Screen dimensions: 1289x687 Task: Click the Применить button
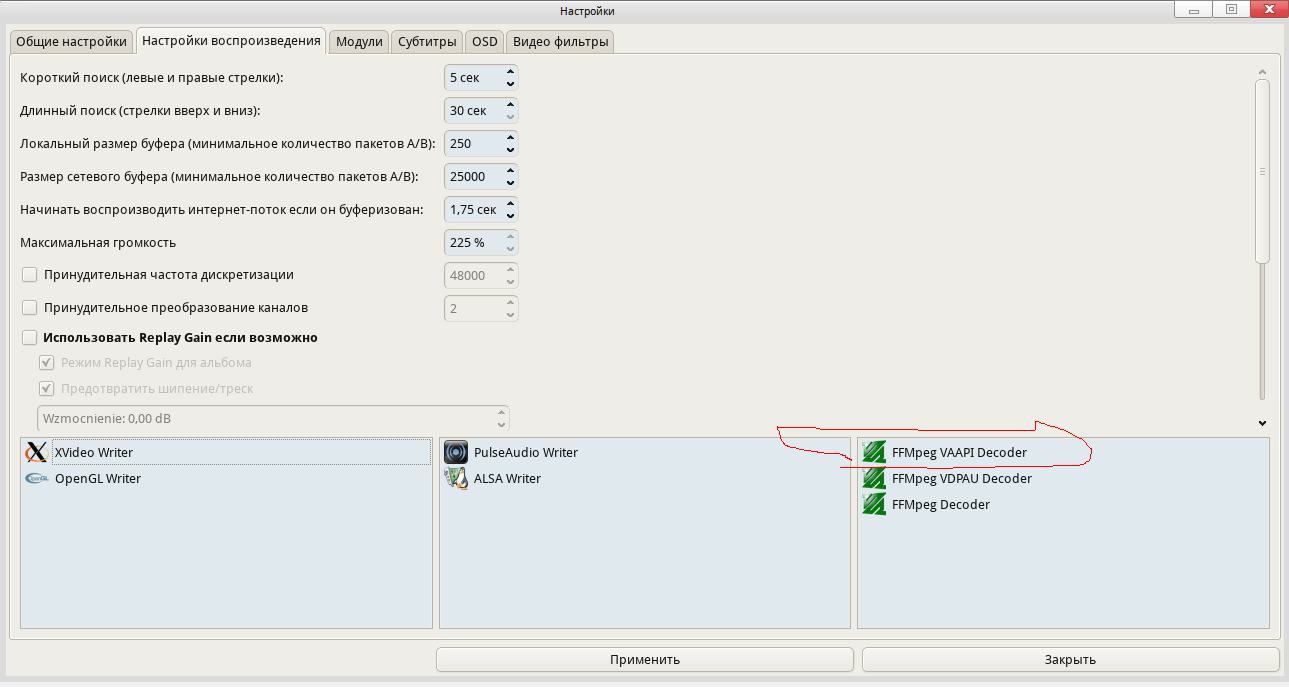pyautogui.click(x=645, y=659)
